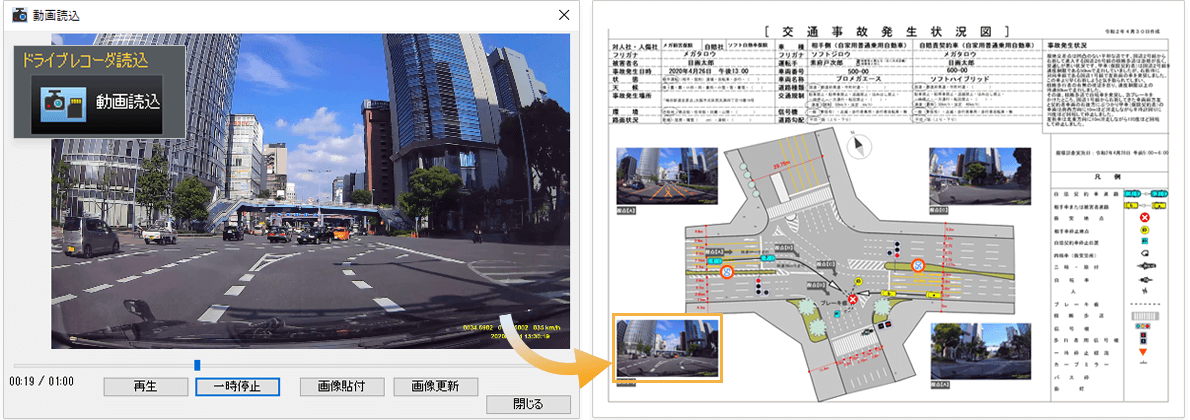Click the red X collision point marker
Screen dimensions: 1190x420
tap(852, 299)
